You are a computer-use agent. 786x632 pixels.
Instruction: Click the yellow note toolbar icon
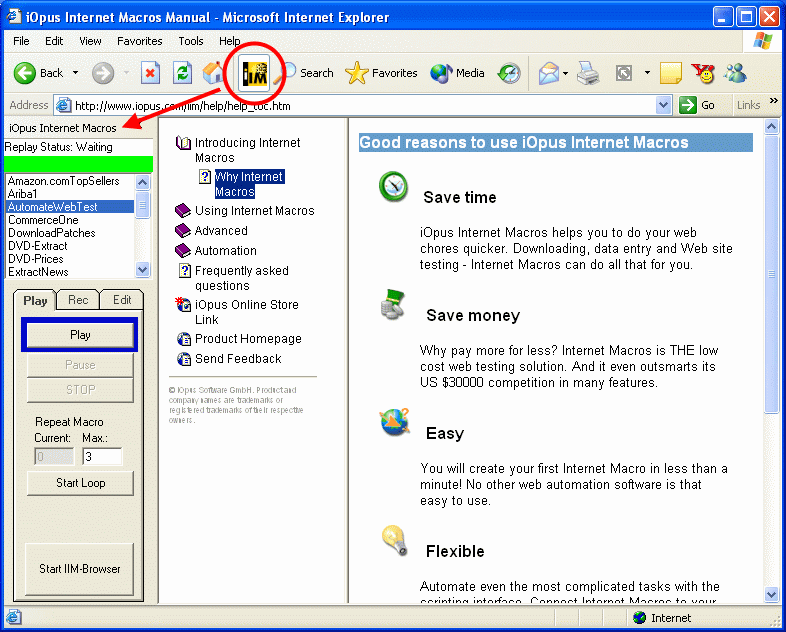[x=671, y=73]
